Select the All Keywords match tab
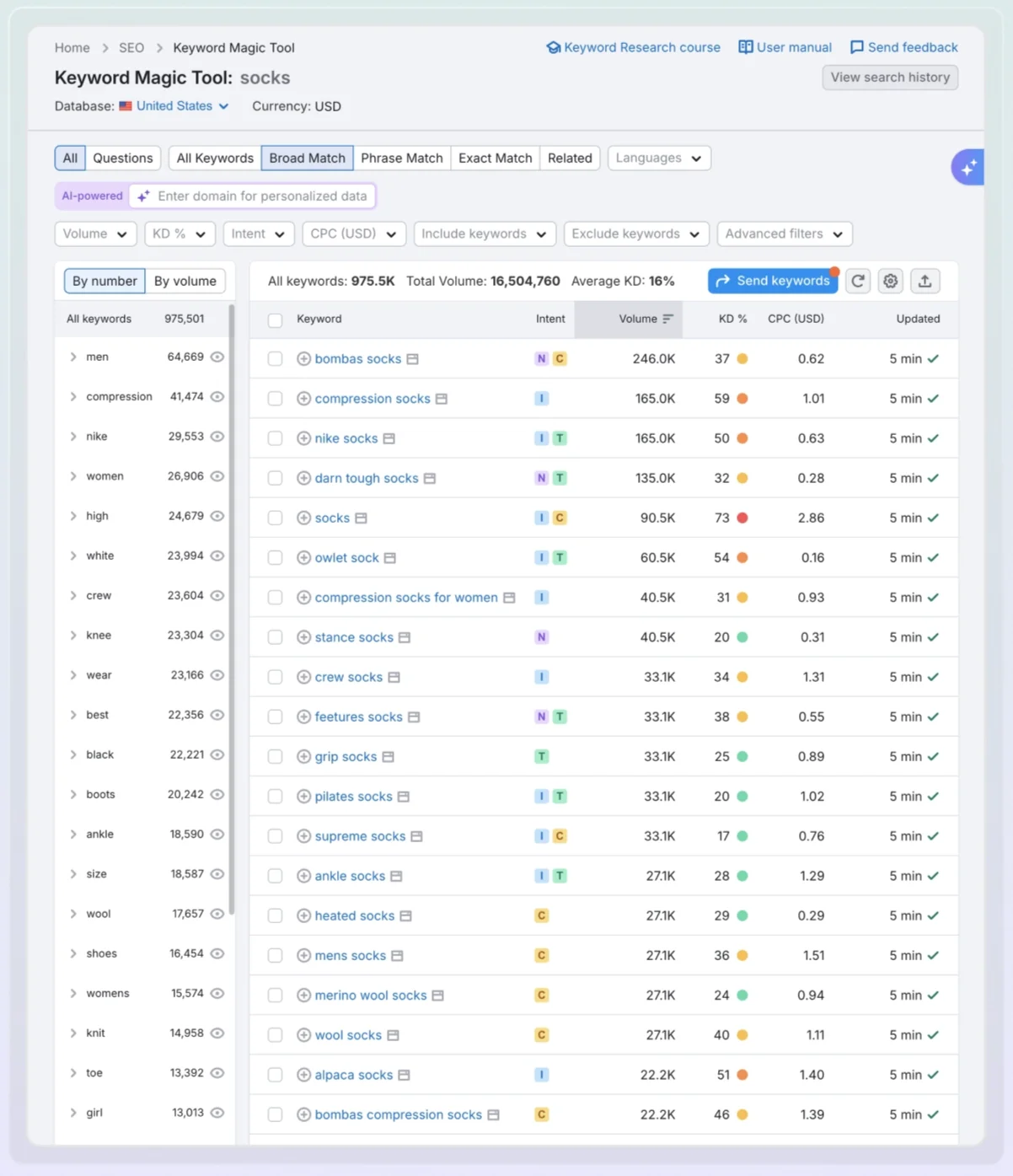This screenshot has height=1176, width=1013. click(x=215, y=158)
